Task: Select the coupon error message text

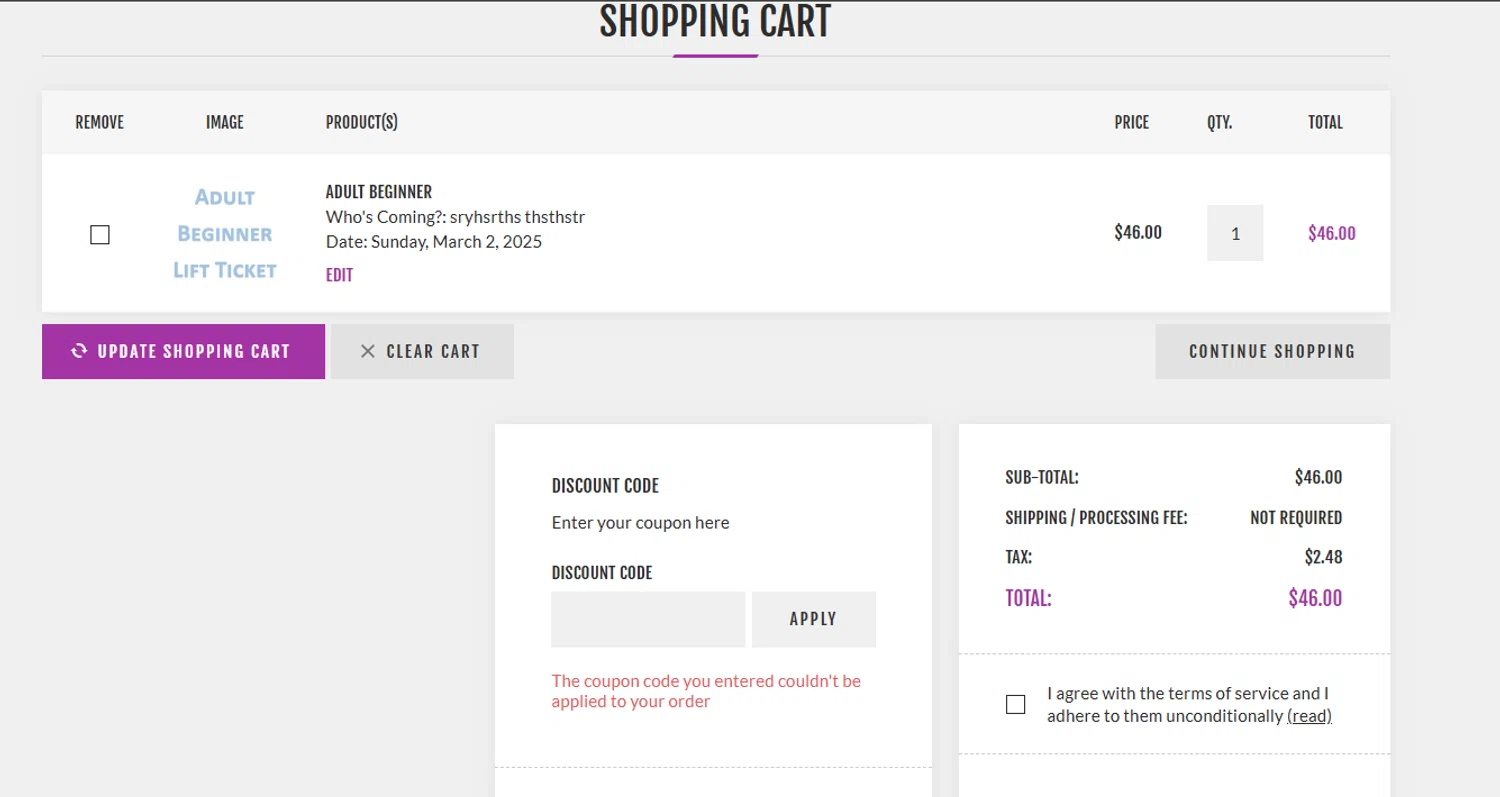Action: pos(706,691)
